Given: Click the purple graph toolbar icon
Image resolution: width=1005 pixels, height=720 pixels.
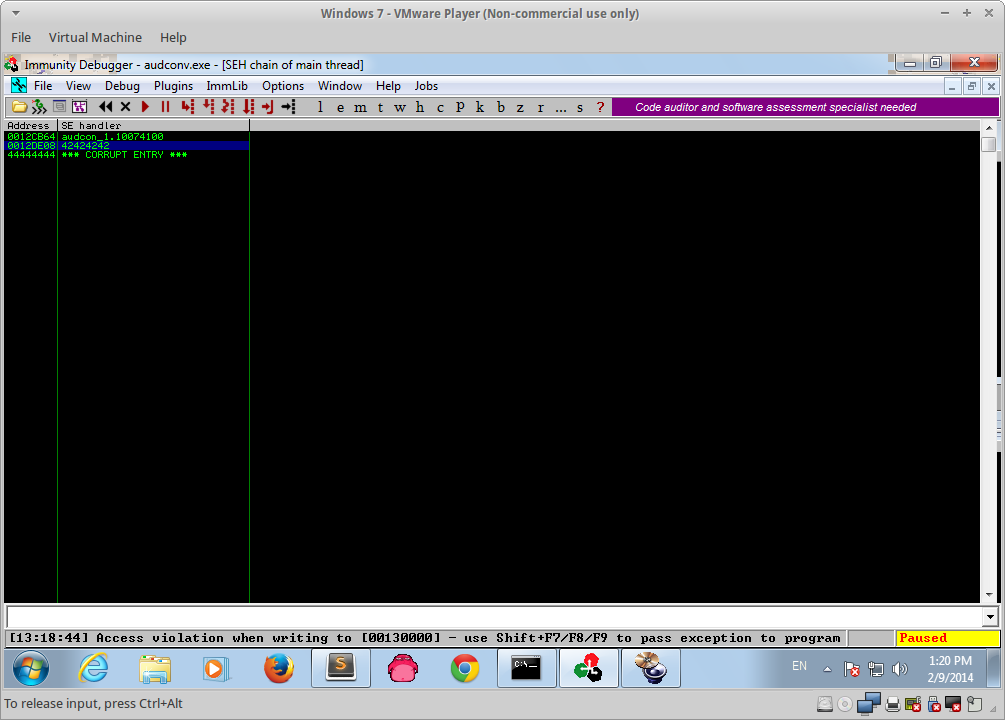Looking at the screenshot, I should coord(79,107).
